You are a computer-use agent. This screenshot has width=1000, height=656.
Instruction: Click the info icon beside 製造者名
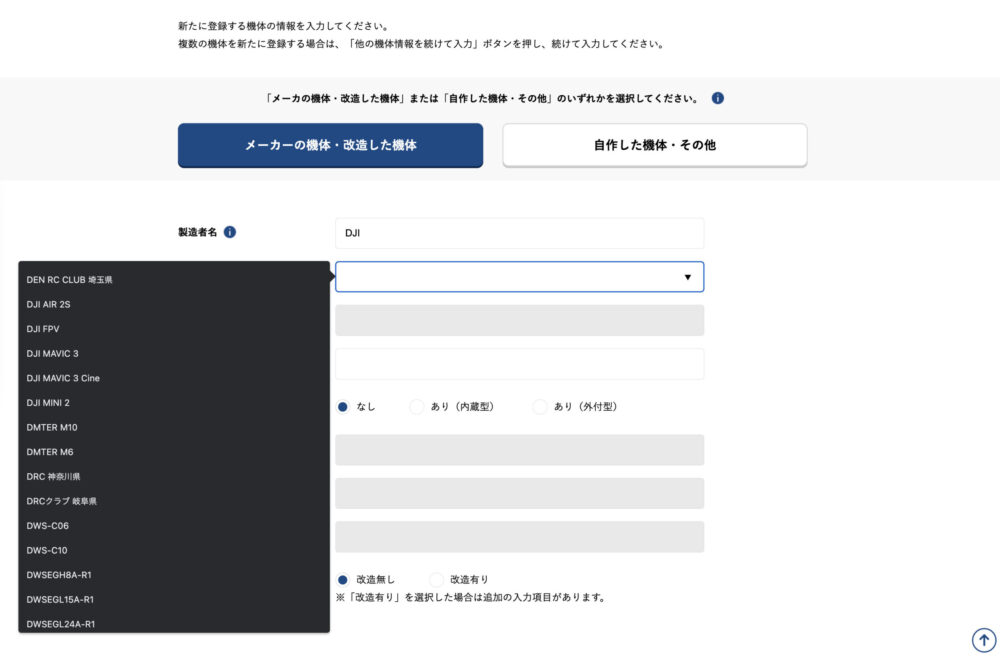click(x=230, y=232)
